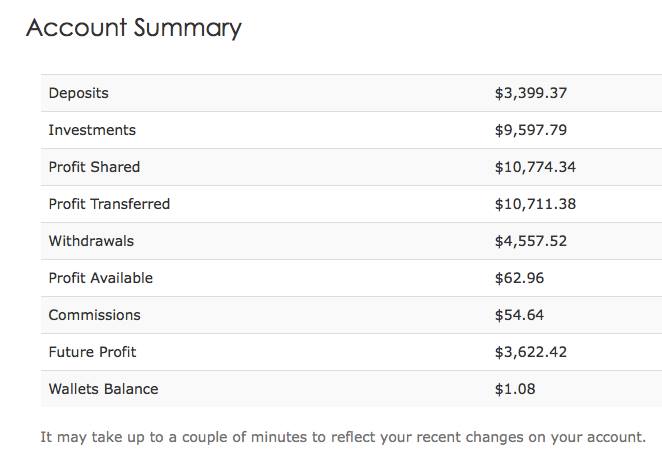Select the Profit Available label
This screenshot has width=662, height=469.
coord(100,278)
